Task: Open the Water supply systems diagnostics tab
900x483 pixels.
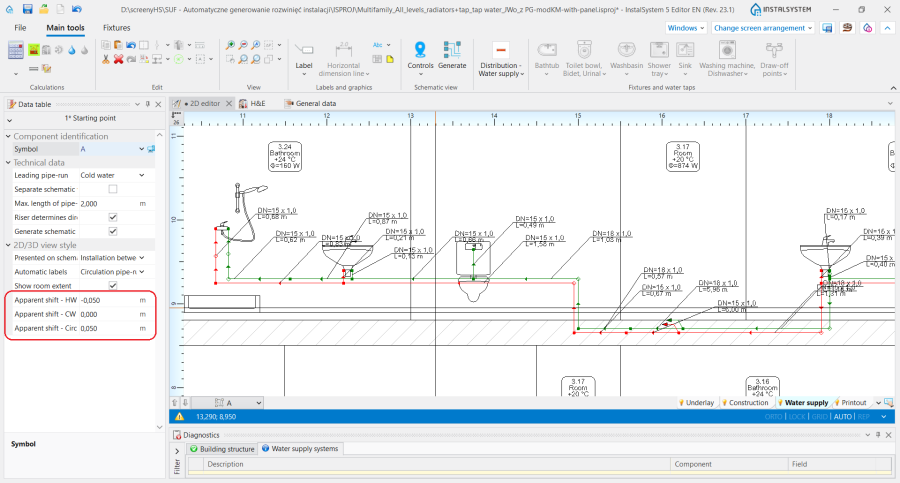Action: point(300,449)
